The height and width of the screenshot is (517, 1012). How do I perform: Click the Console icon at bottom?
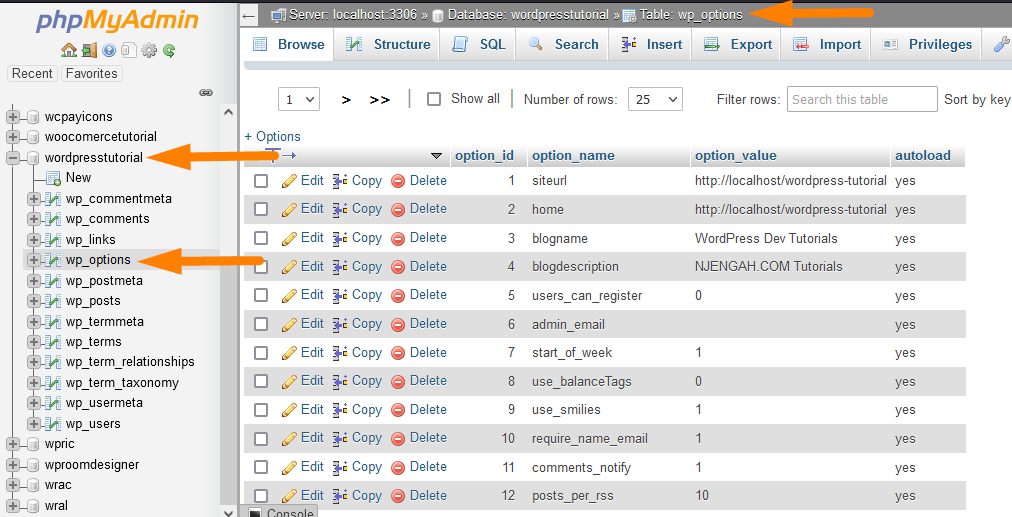click(256, 513)
